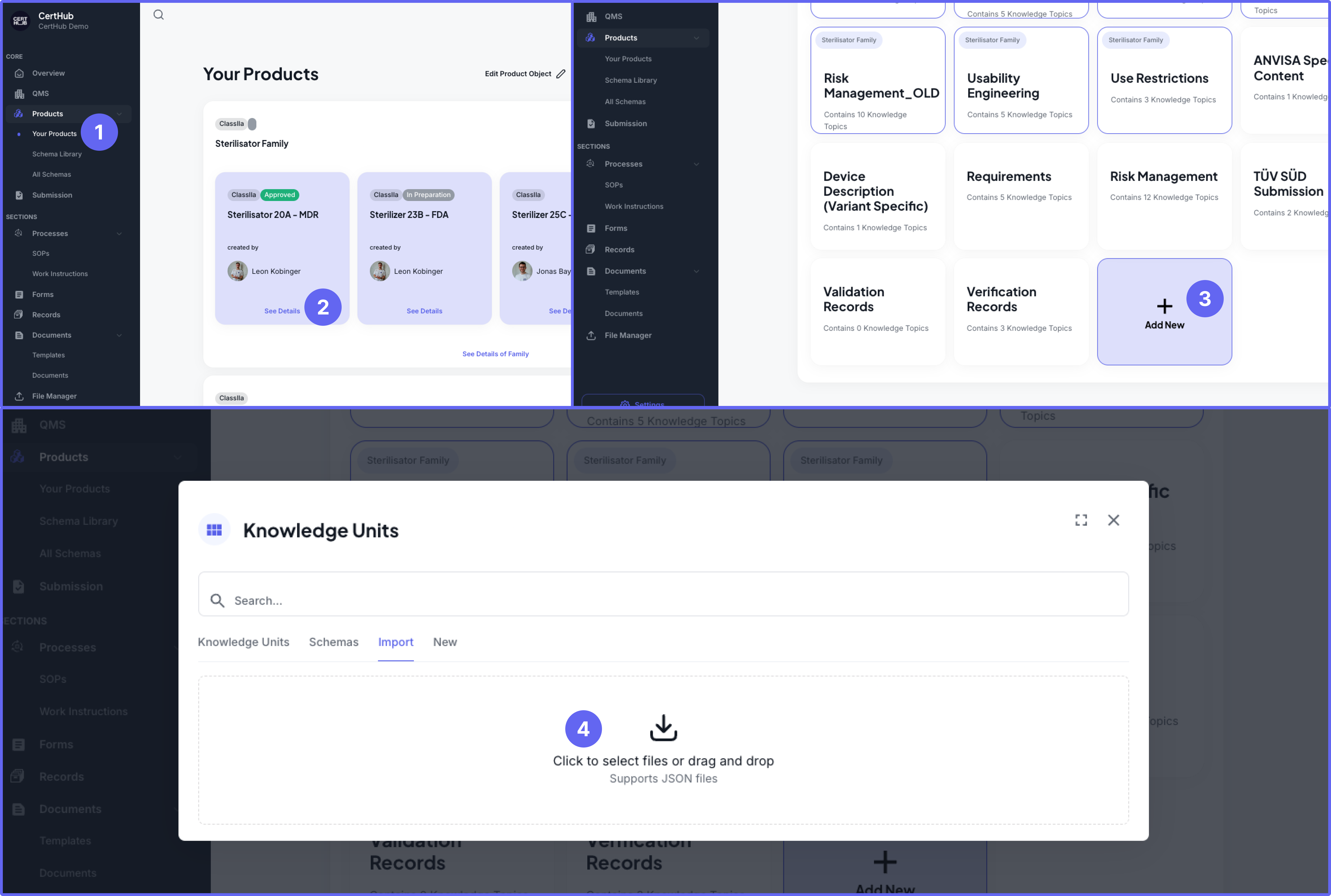Click the search magnifier icon at top
Image resolution: width=1331 pixels, height=896 pixels.
pyautogui.click(x=158, y=15)
